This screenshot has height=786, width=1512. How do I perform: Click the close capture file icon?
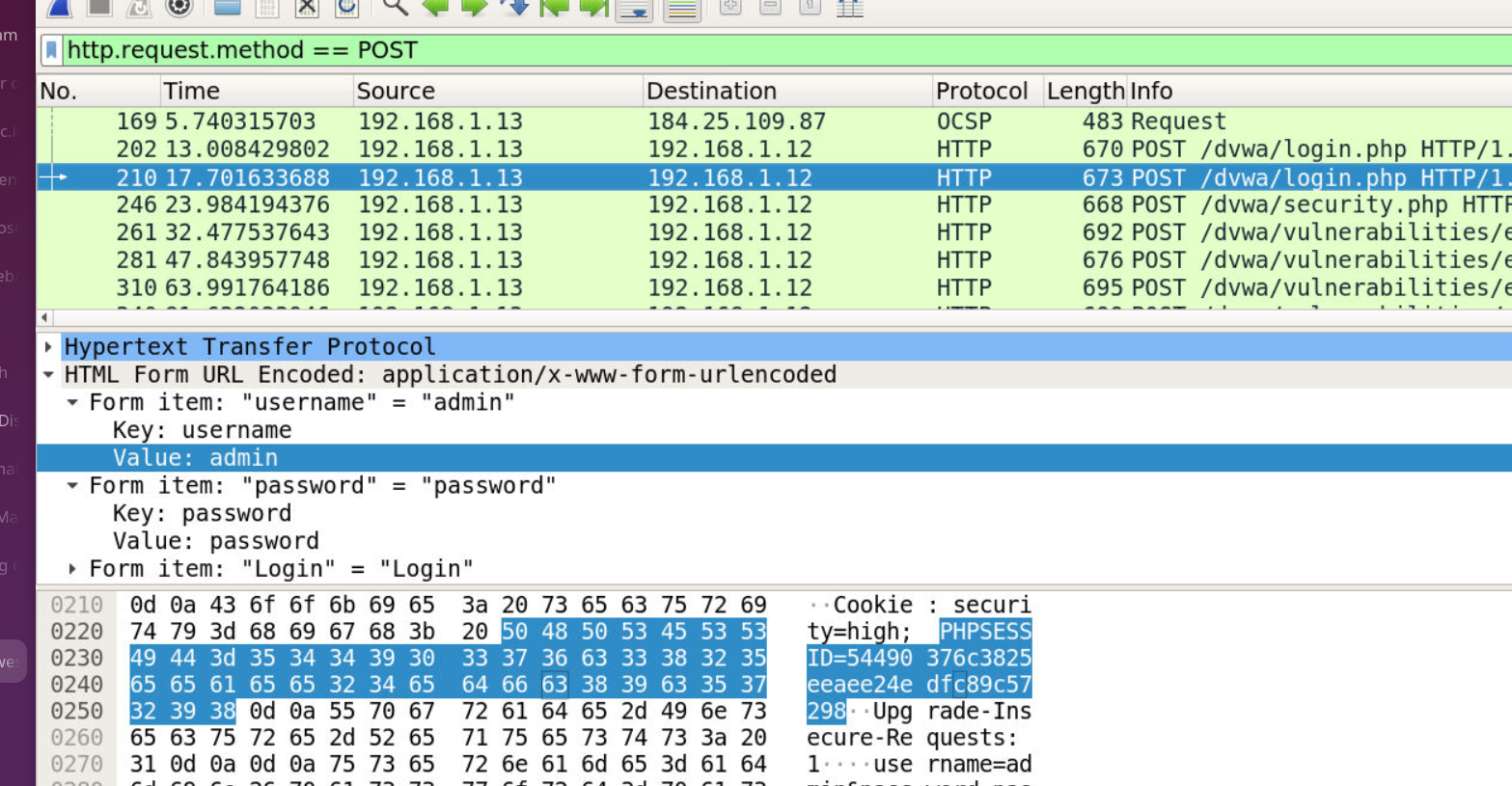(307, 8)
